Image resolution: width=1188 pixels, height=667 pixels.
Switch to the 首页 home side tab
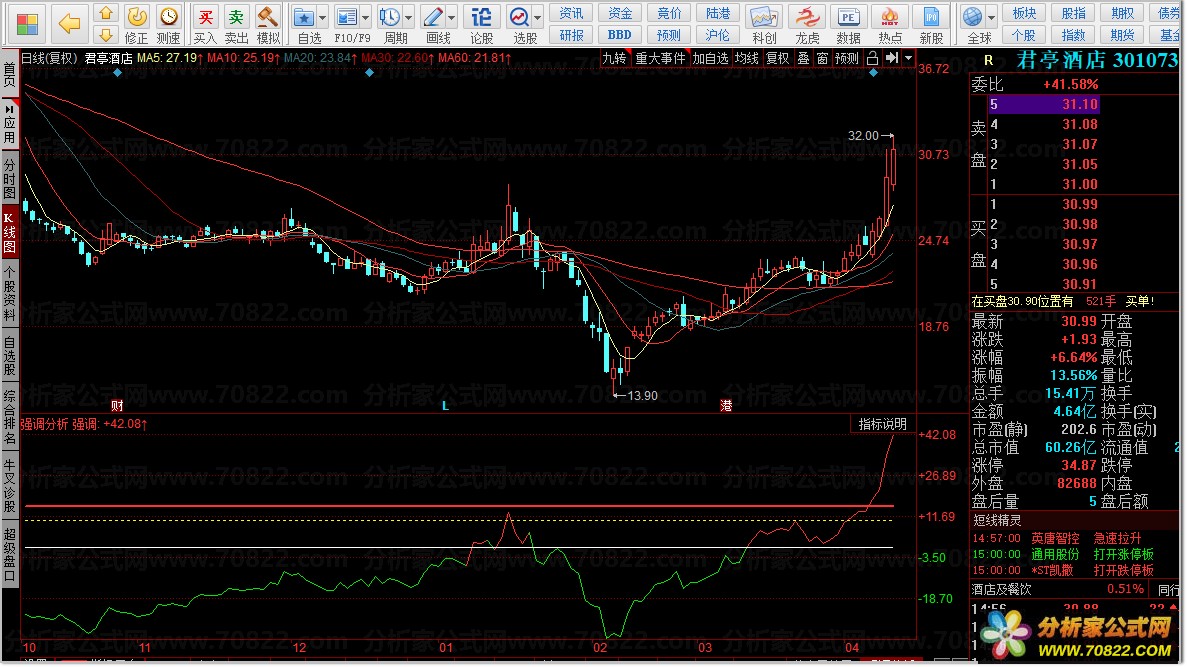point(9,75)
